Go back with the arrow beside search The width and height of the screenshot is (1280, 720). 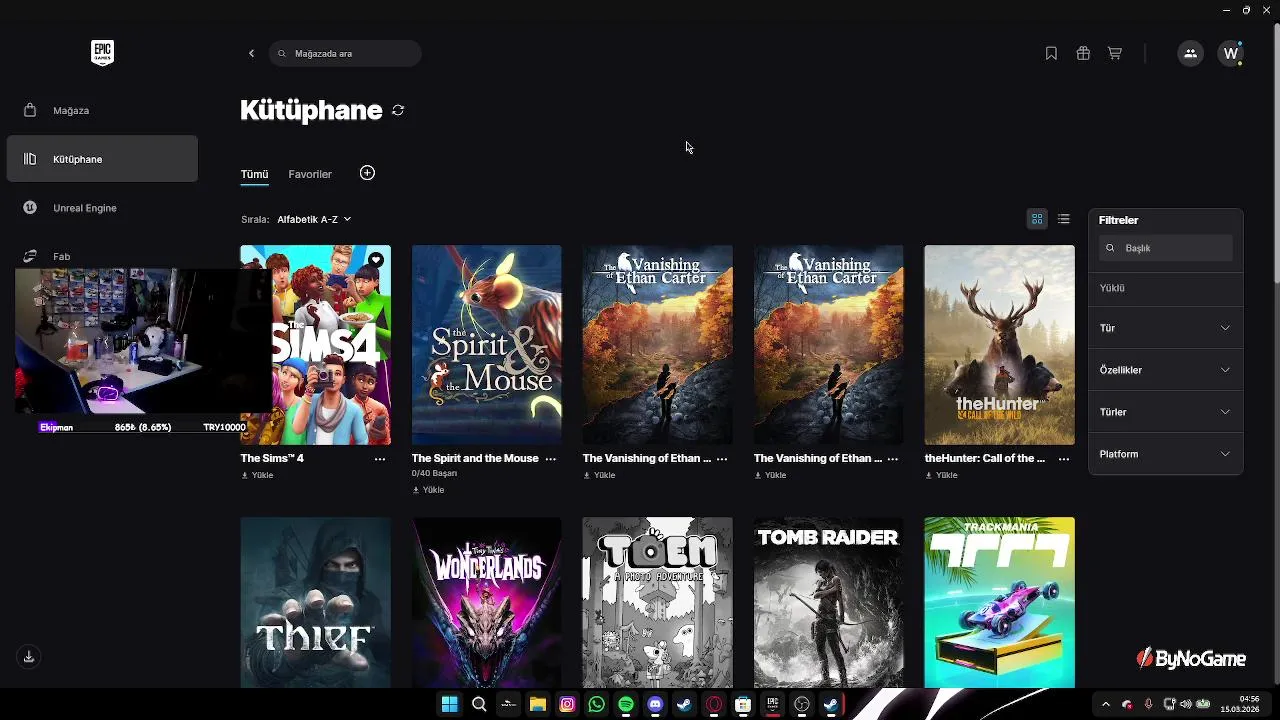pyautogui.click(x=251, y=53)
